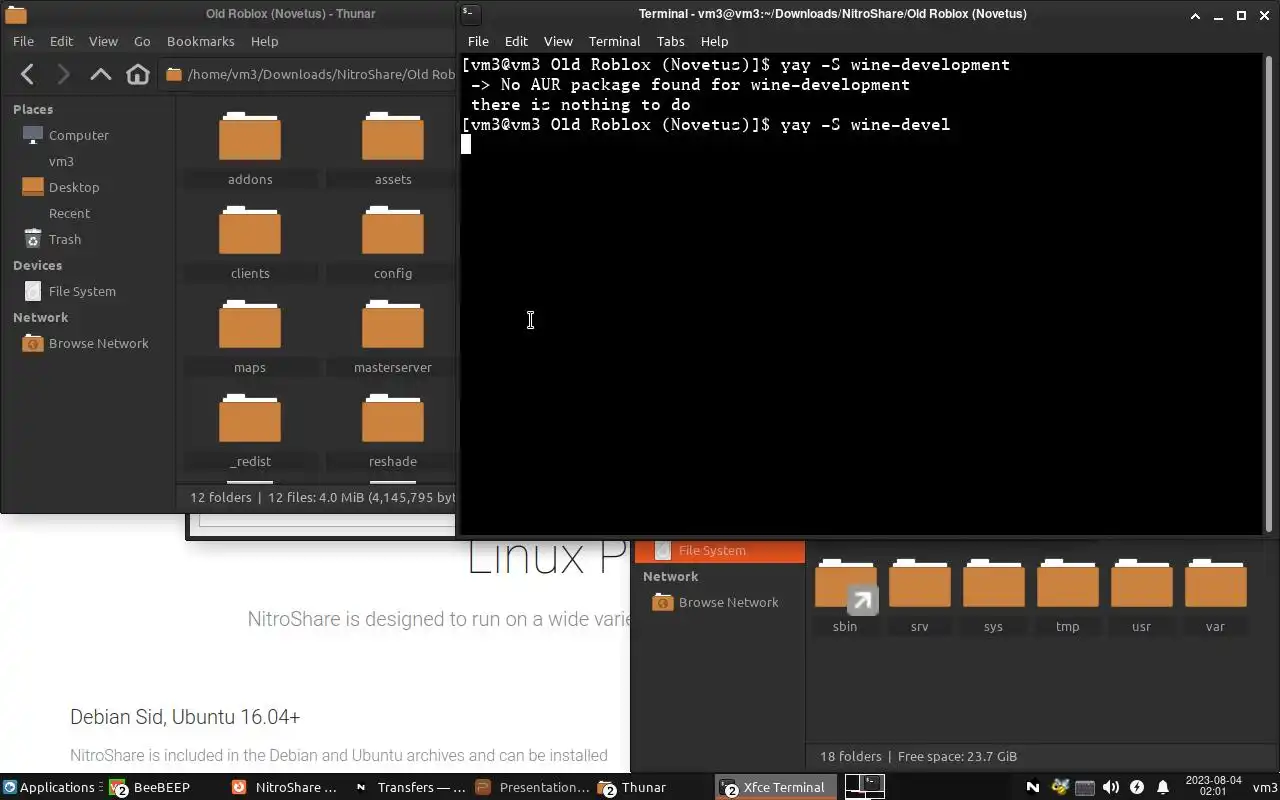Open the Terminal menu in Terminal menubar
The image size is (1280, 800).
tap(614, 41)
